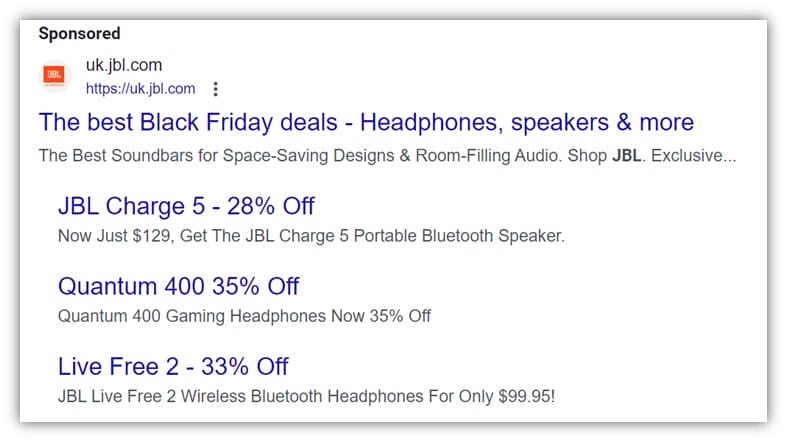Click the Sponsored label
The width and height of the screenshot is (787, 442).
click(x=79, y=34)
